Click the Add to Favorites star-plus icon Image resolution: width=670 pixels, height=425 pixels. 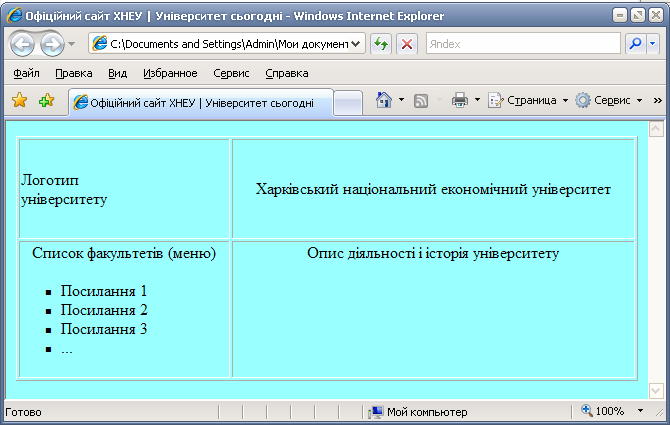click(46, 101)
